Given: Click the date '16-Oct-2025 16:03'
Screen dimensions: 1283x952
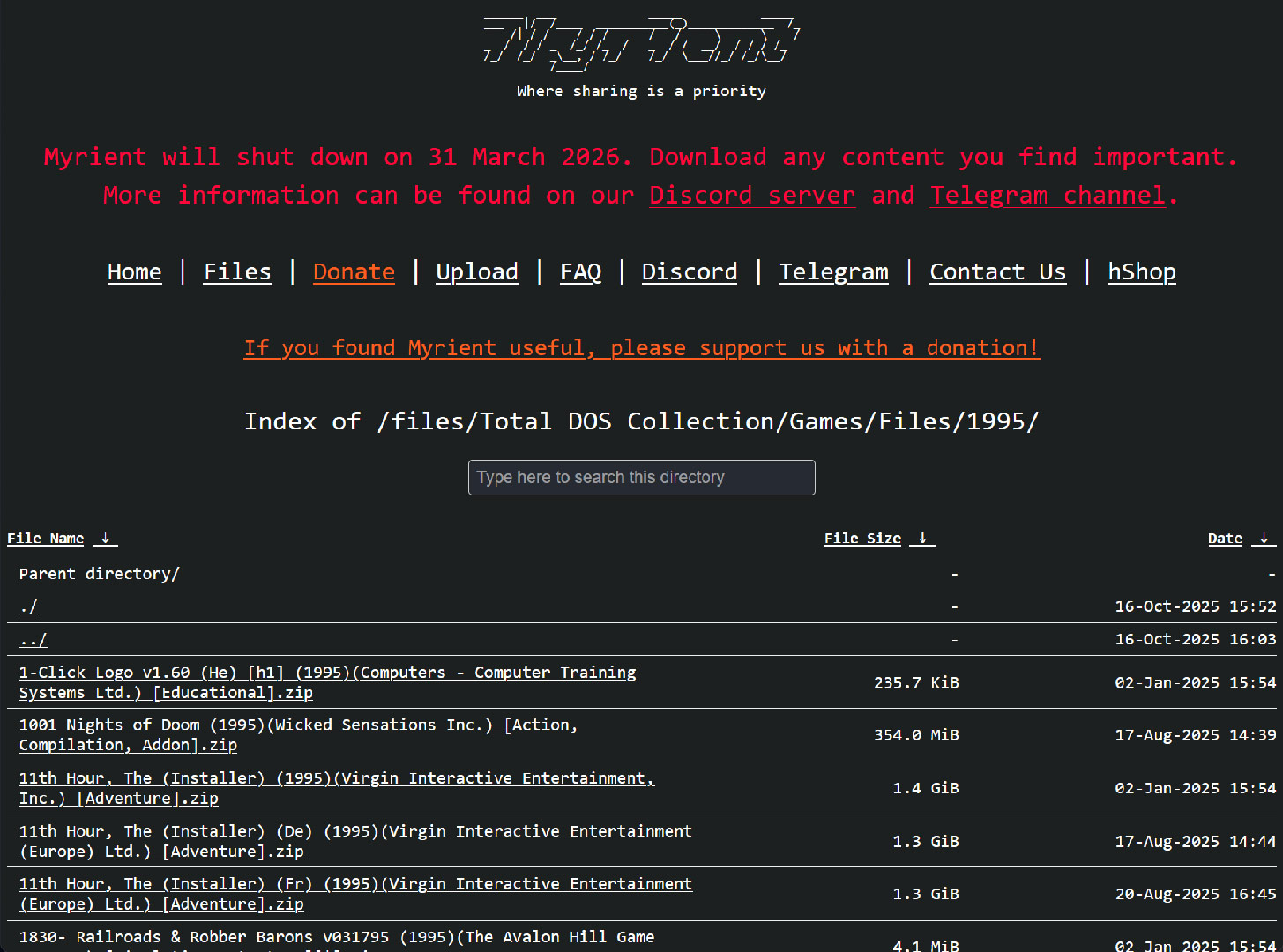Looking at the screenshot, I should tap(1196, 639).
